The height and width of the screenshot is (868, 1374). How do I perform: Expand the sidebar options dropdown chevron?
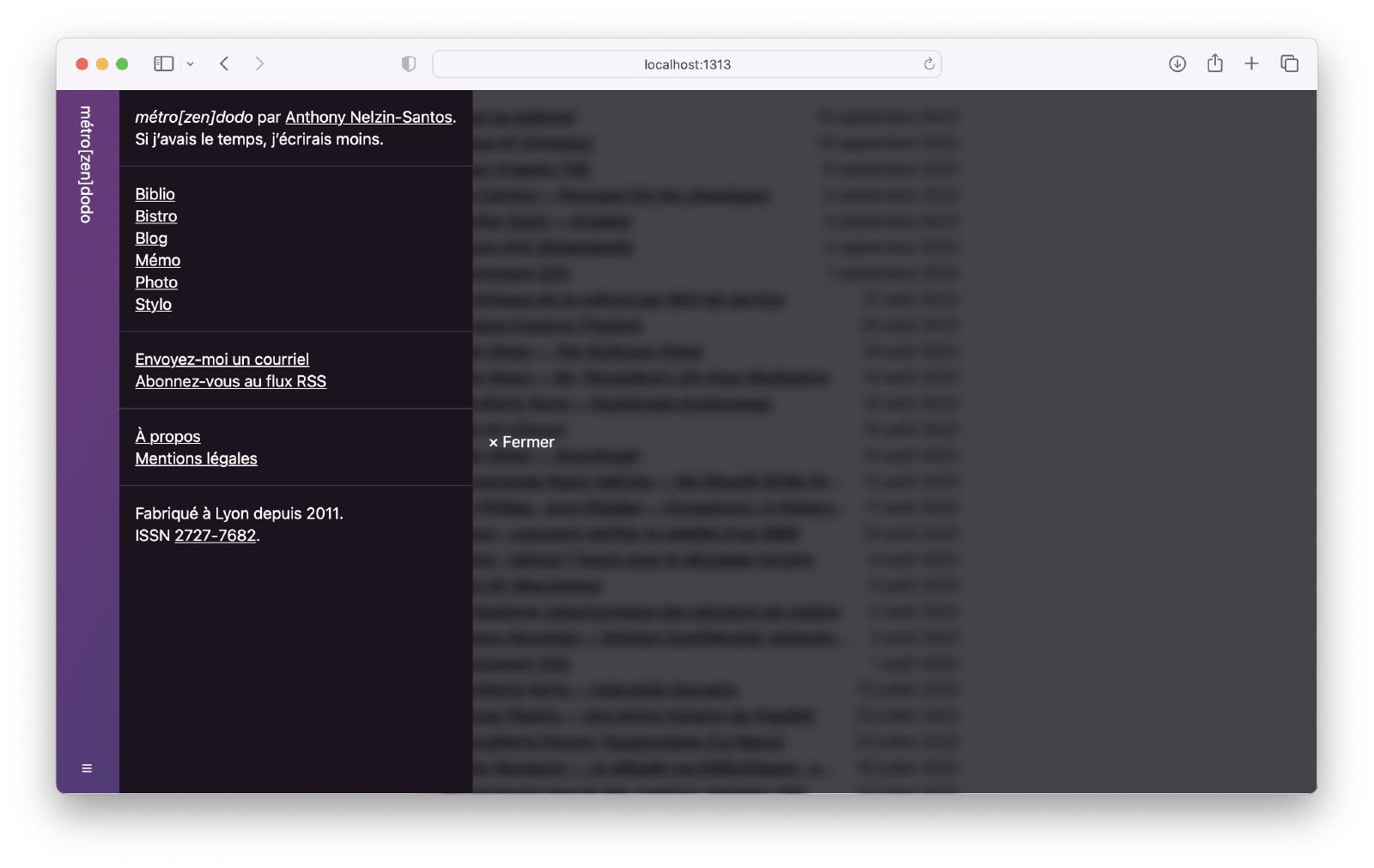pos(191,64)
